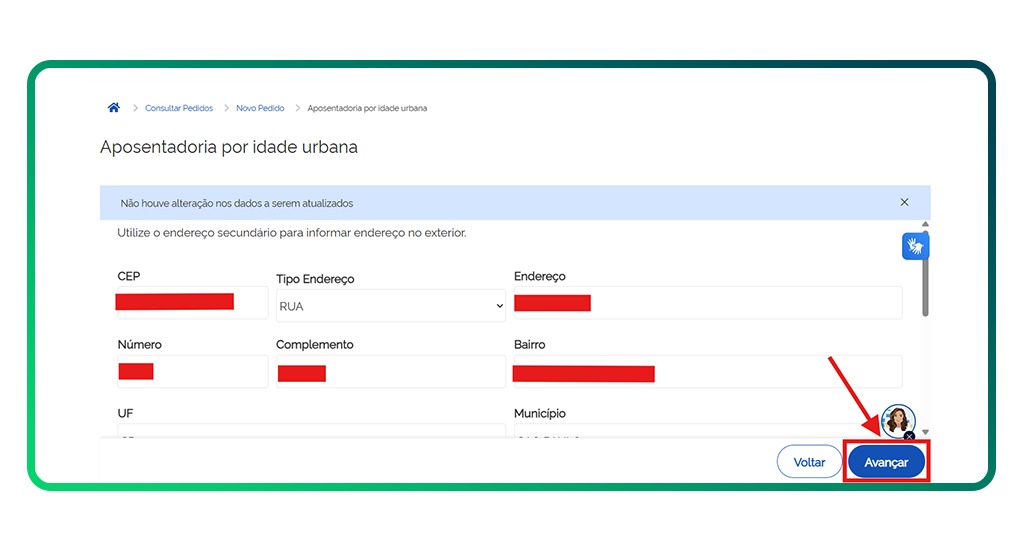1024x536 pixels.
Task: Click into the Endereço text field
Action: 707,303
